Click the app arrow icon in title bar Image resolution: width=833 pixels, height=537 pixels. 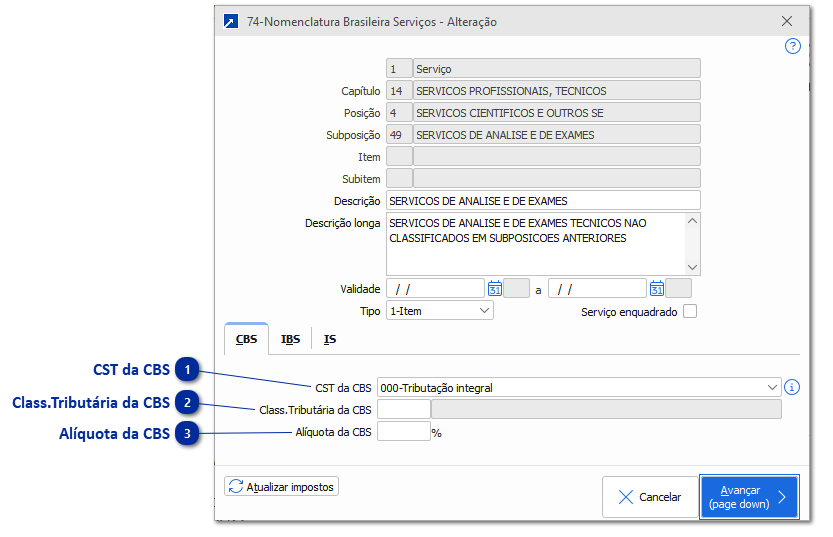[x=231, y=21]
